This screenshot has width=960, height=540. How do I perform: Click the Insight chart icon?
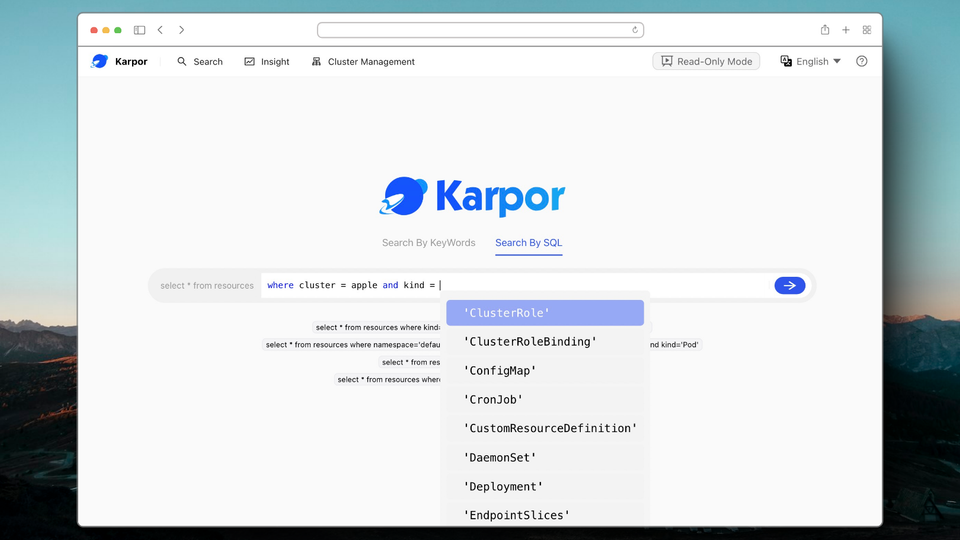[249, 61]
